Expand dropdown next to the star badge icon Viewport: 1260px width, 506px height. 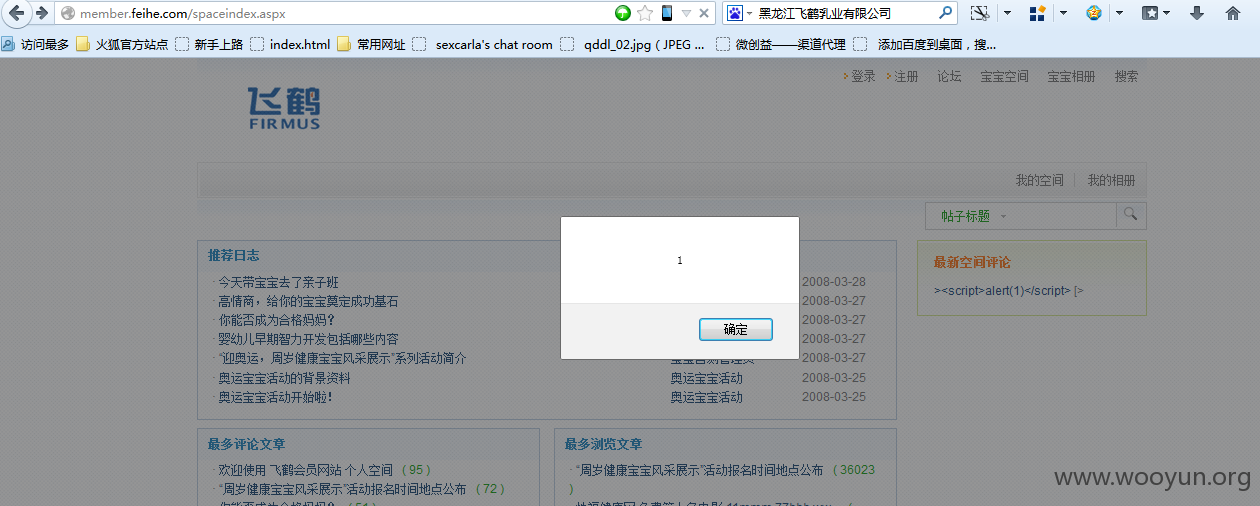[x=1119, y=13]
